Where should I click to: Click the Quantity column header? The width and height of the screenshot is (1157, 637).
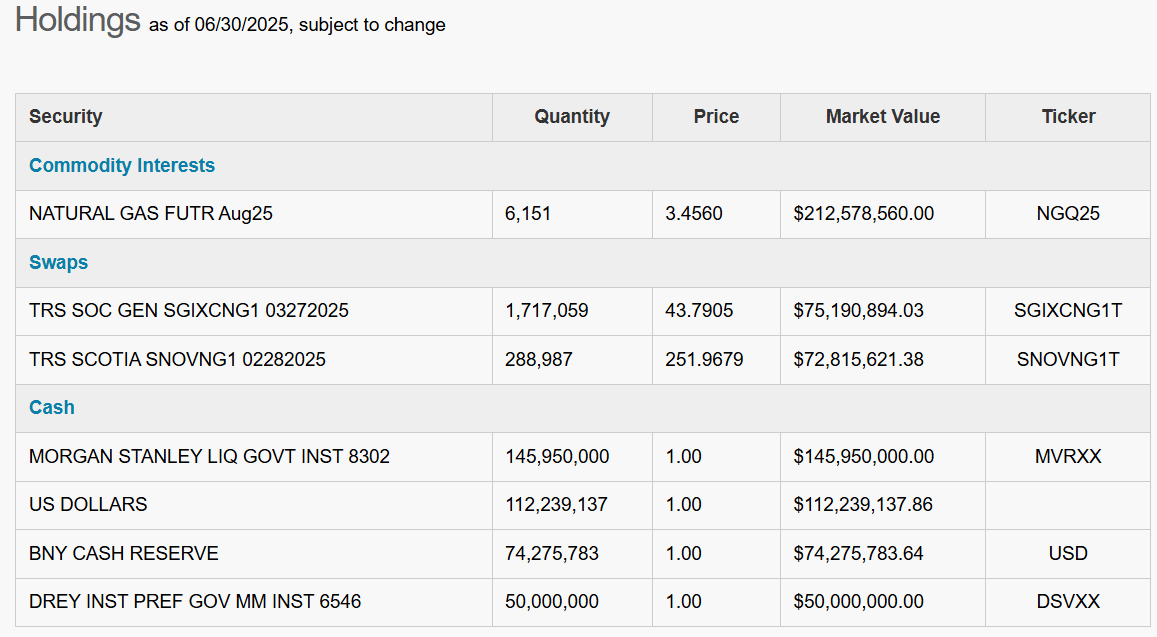[572, 117]
